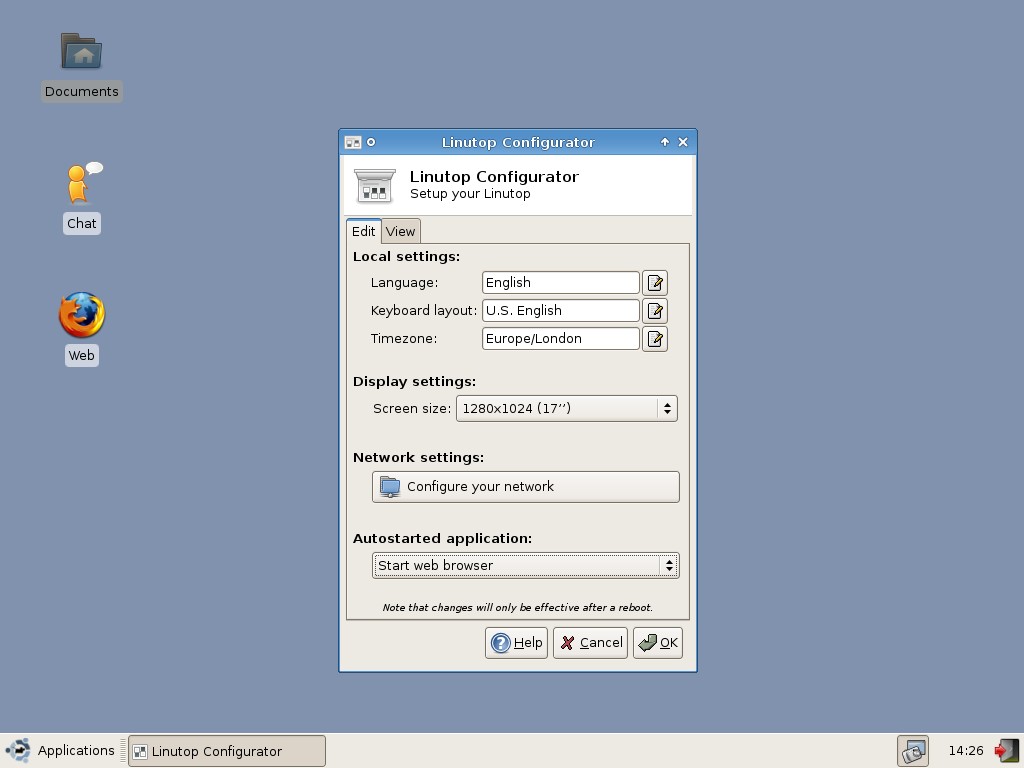1024x768 pixels.
Task: Open the Screen size dropdown
Action: (567, 409)
